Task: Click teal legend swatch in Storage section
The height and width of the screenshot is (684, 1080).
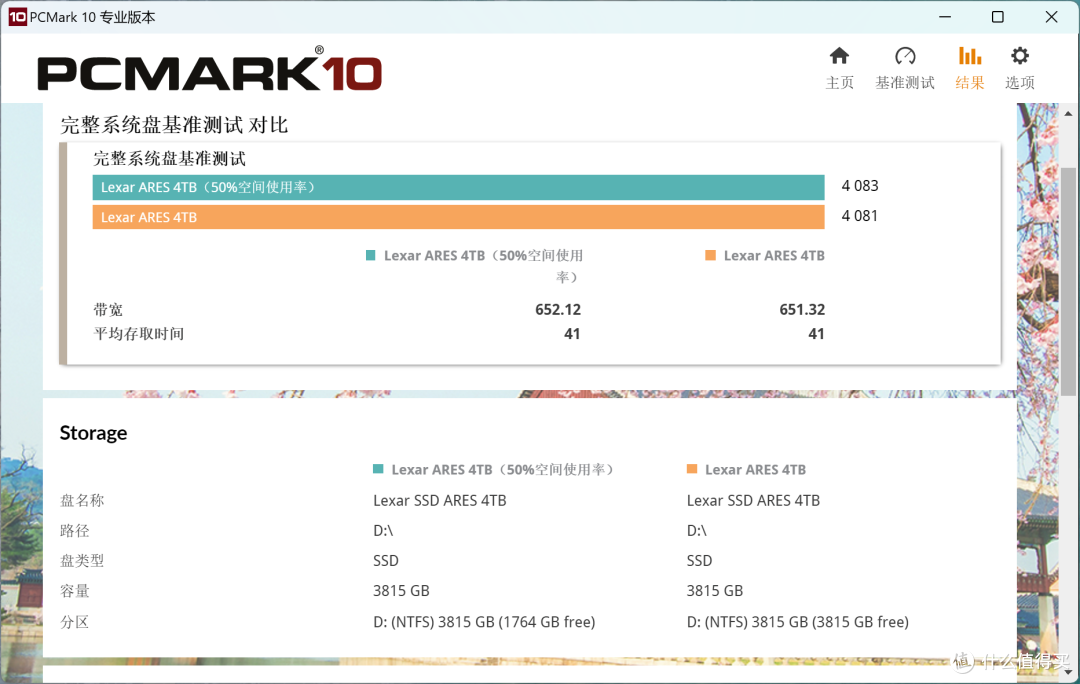Action: [x=378, y=469]
